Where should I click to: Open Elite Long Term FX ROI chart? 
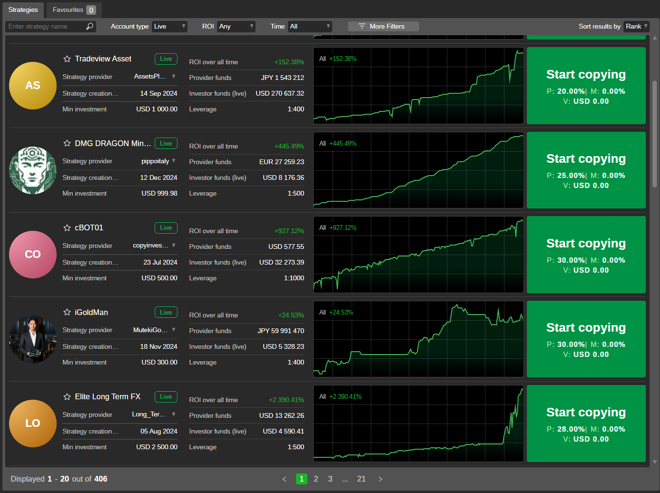coord(418,423)
